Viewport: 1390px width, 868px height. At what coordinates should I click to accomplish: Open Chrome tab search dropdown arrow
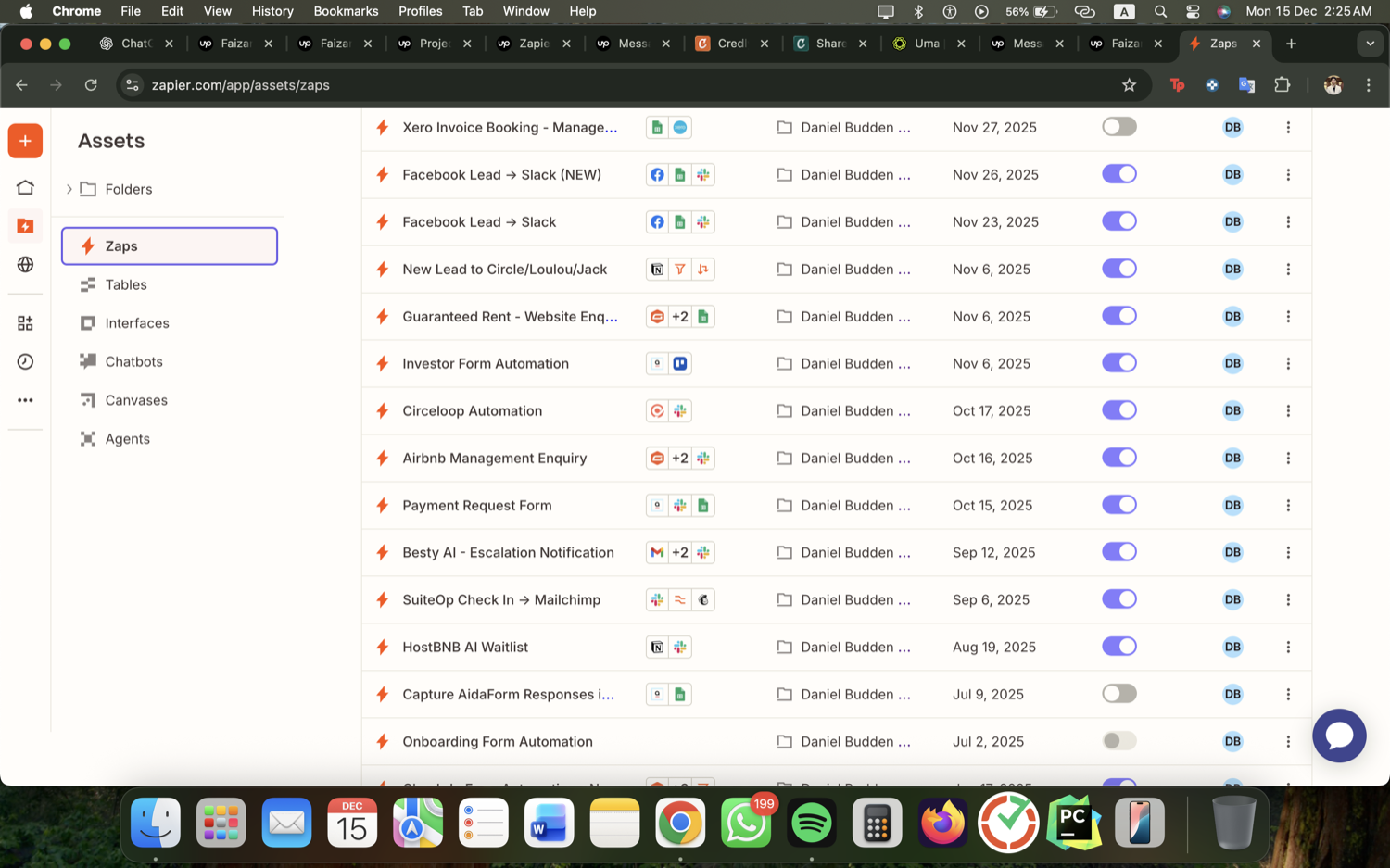pyautogui.click(x=1370, y=44)
